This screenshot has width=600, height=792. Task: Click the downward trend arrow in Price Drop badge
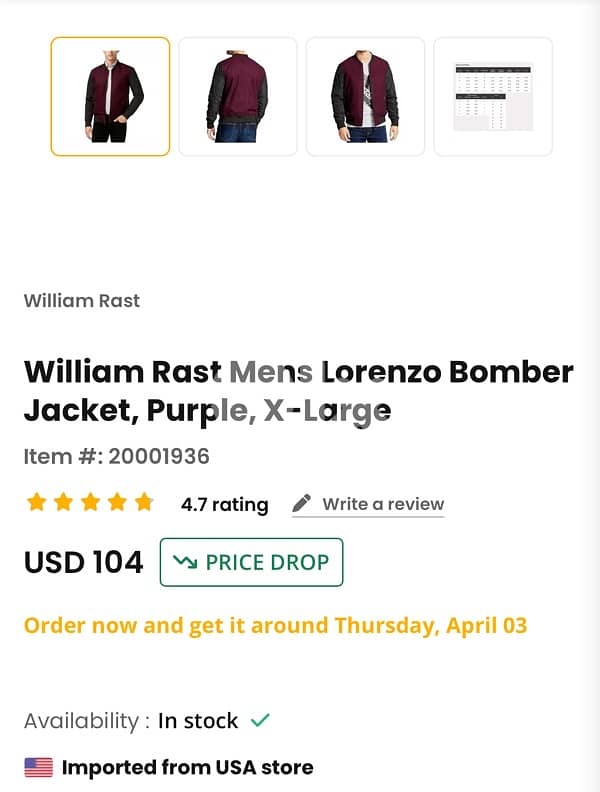click(x=185, y=562)
